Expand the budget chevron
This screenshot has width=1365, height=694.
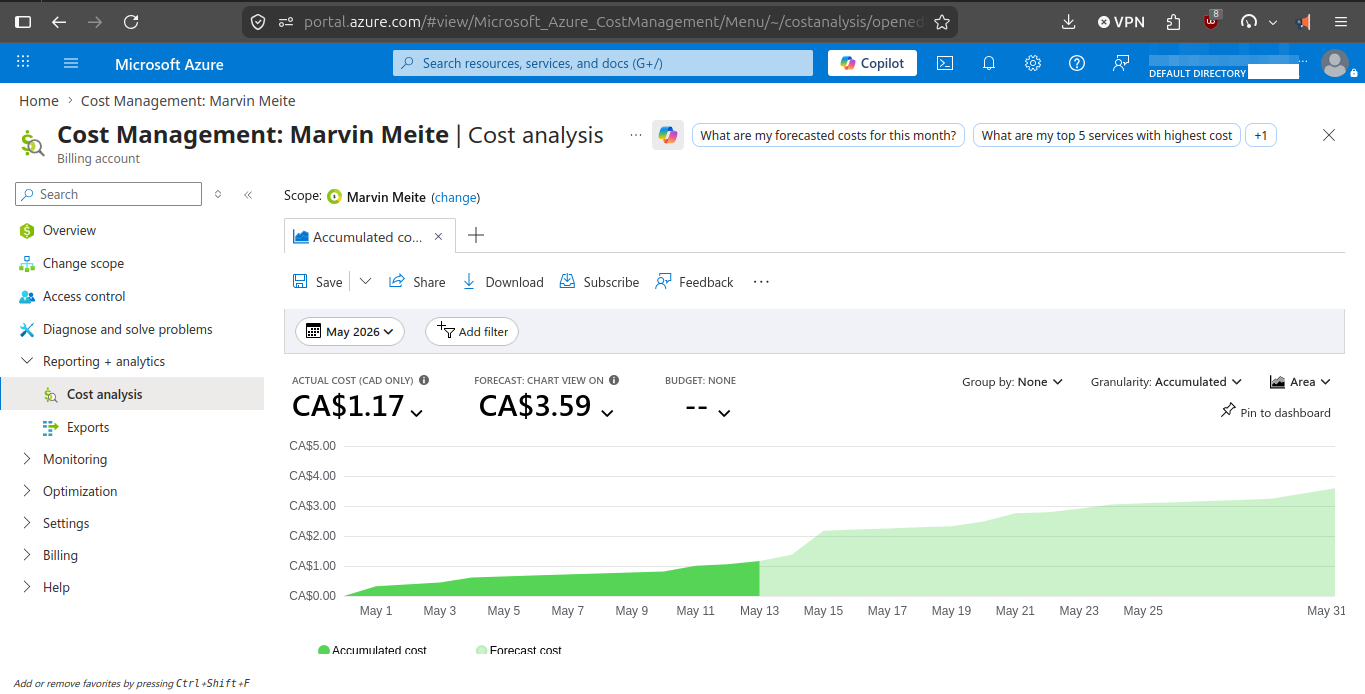pyautogui.click(x=724, y=412)
